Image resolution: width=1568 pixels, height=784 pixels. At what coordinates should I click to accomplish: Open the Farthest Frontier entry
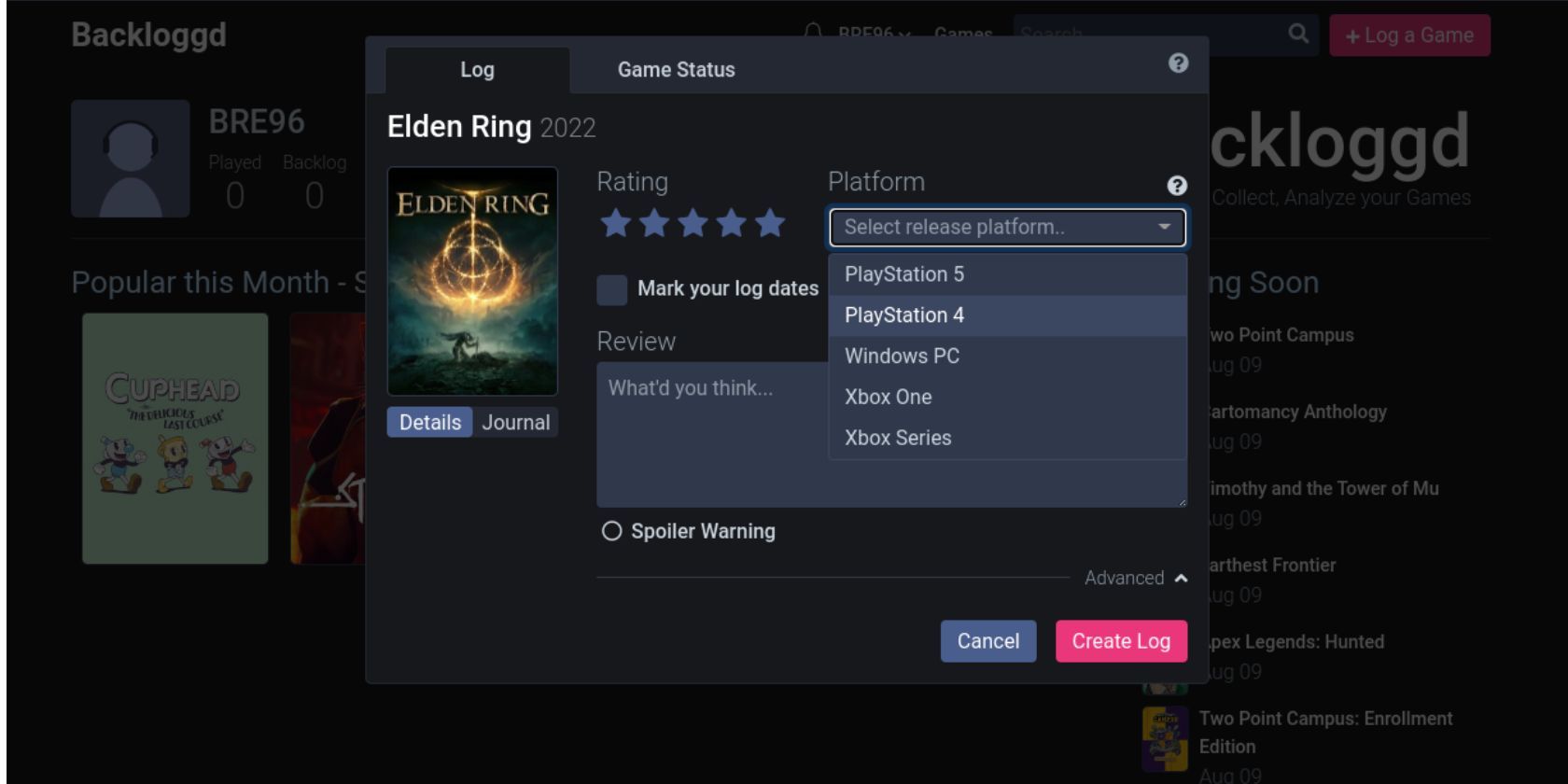tap(1270, 566)
